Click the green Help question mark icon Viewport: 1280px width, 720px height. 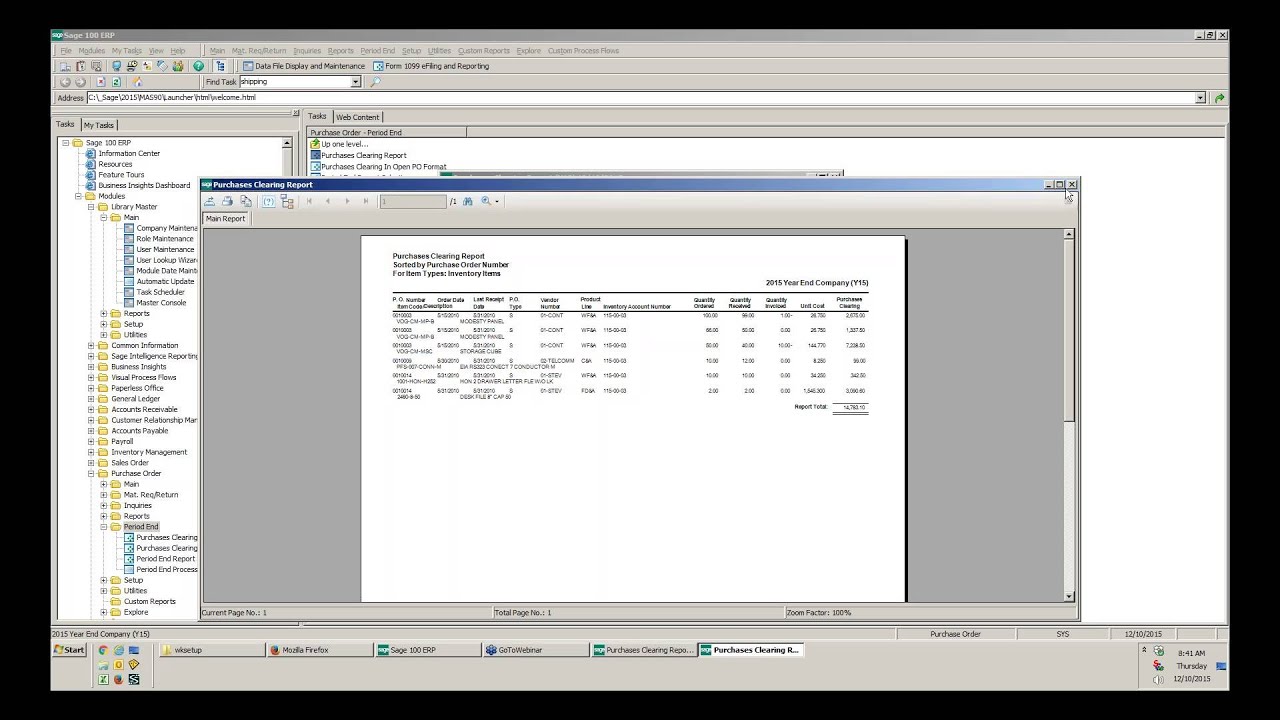[198, 66]
